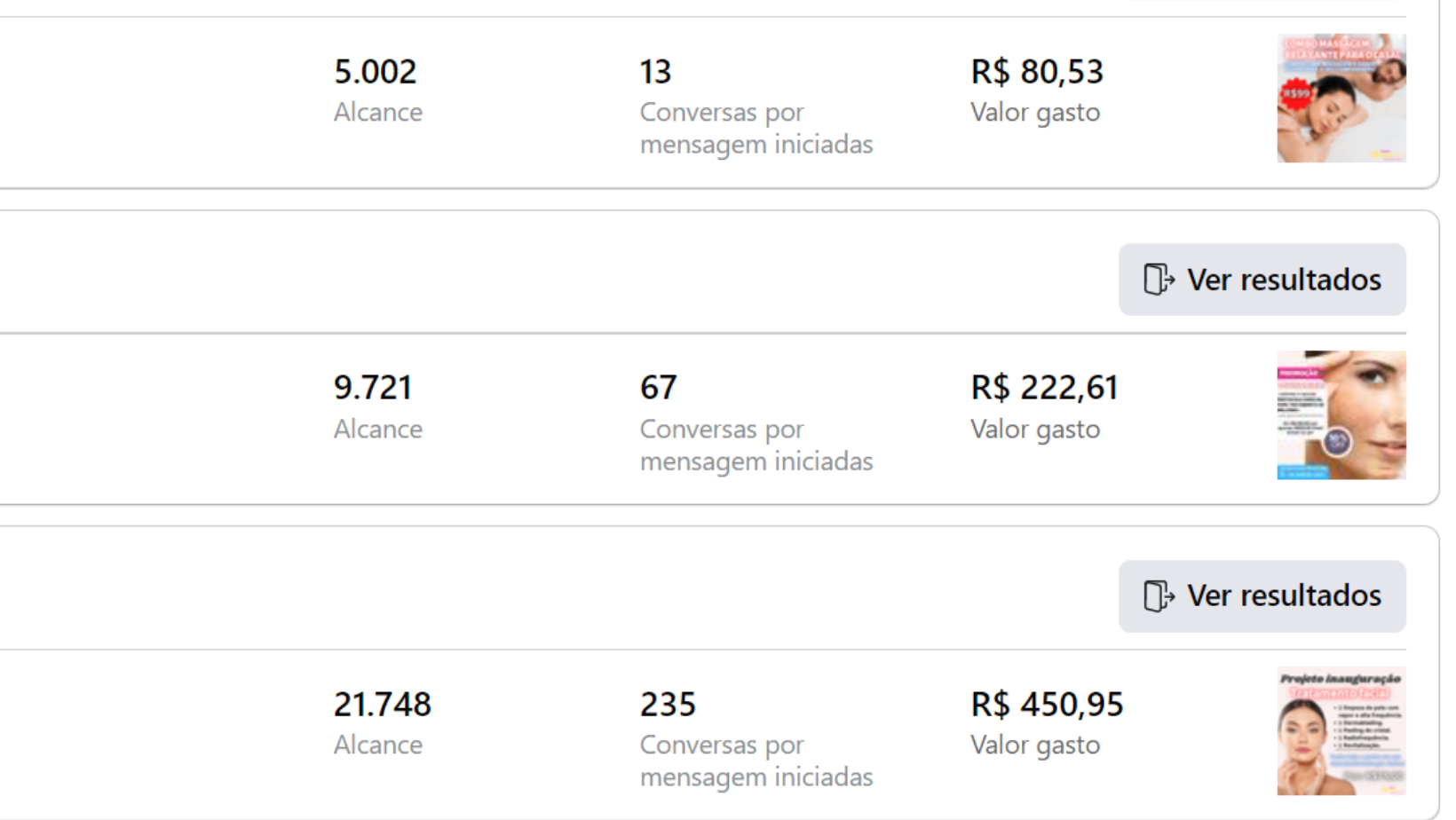Open the facial skin promotion ad thumbnail
Viewport: 1456px width, 820px height.
(x=1341, y=414)
